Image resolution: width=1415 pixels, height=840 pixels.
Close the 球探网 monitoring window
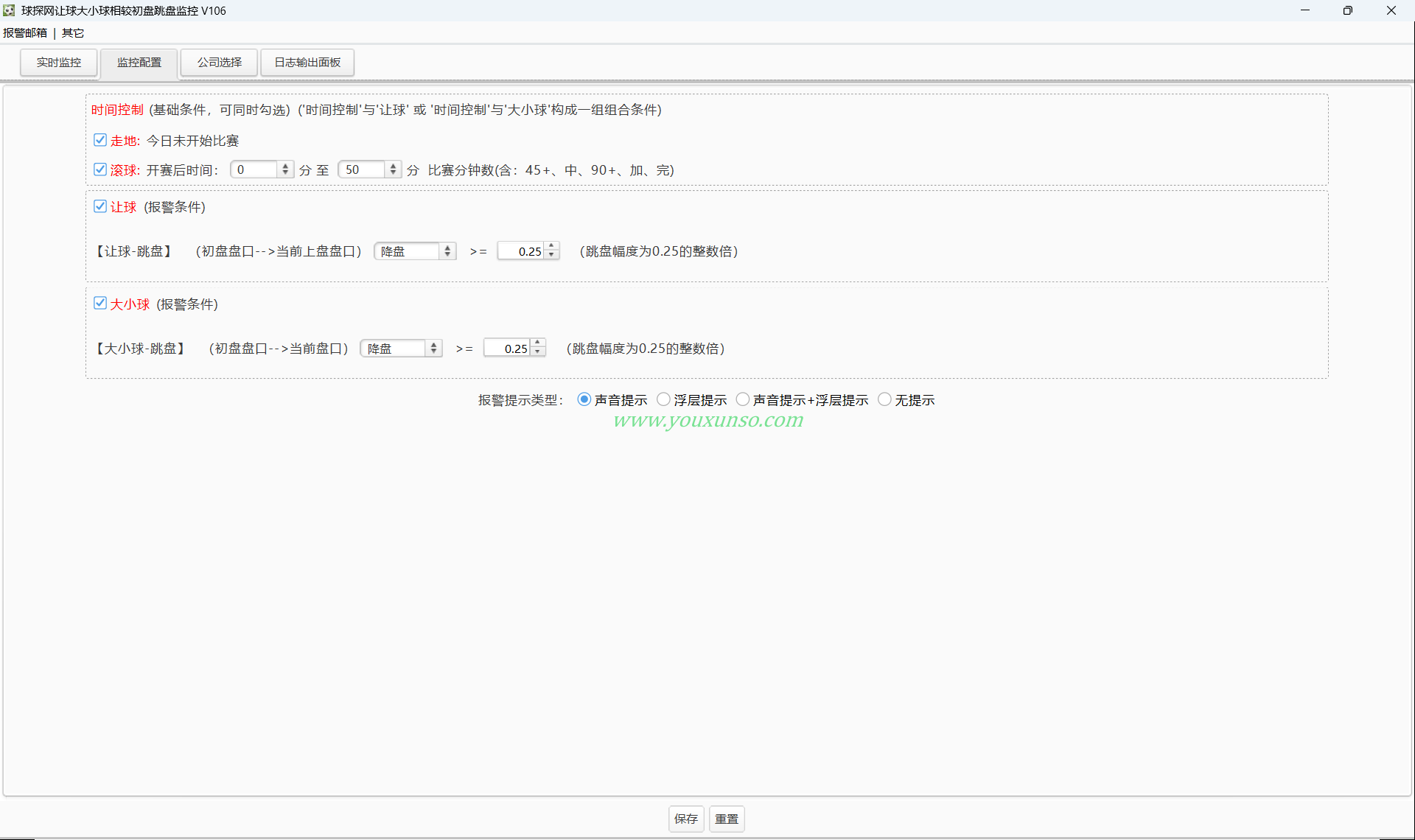[x=1391, y=10]
